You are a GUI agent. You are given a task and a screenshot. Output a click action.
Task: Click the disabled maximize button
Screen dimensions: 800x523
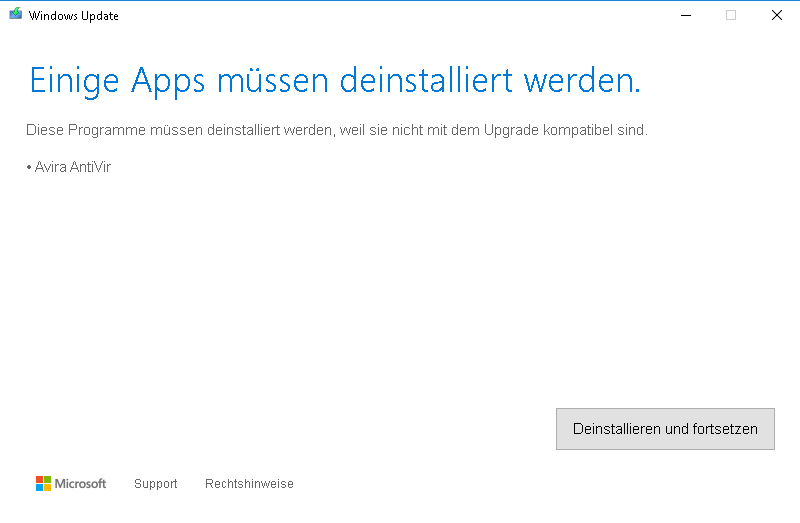(x=731, y=15)
